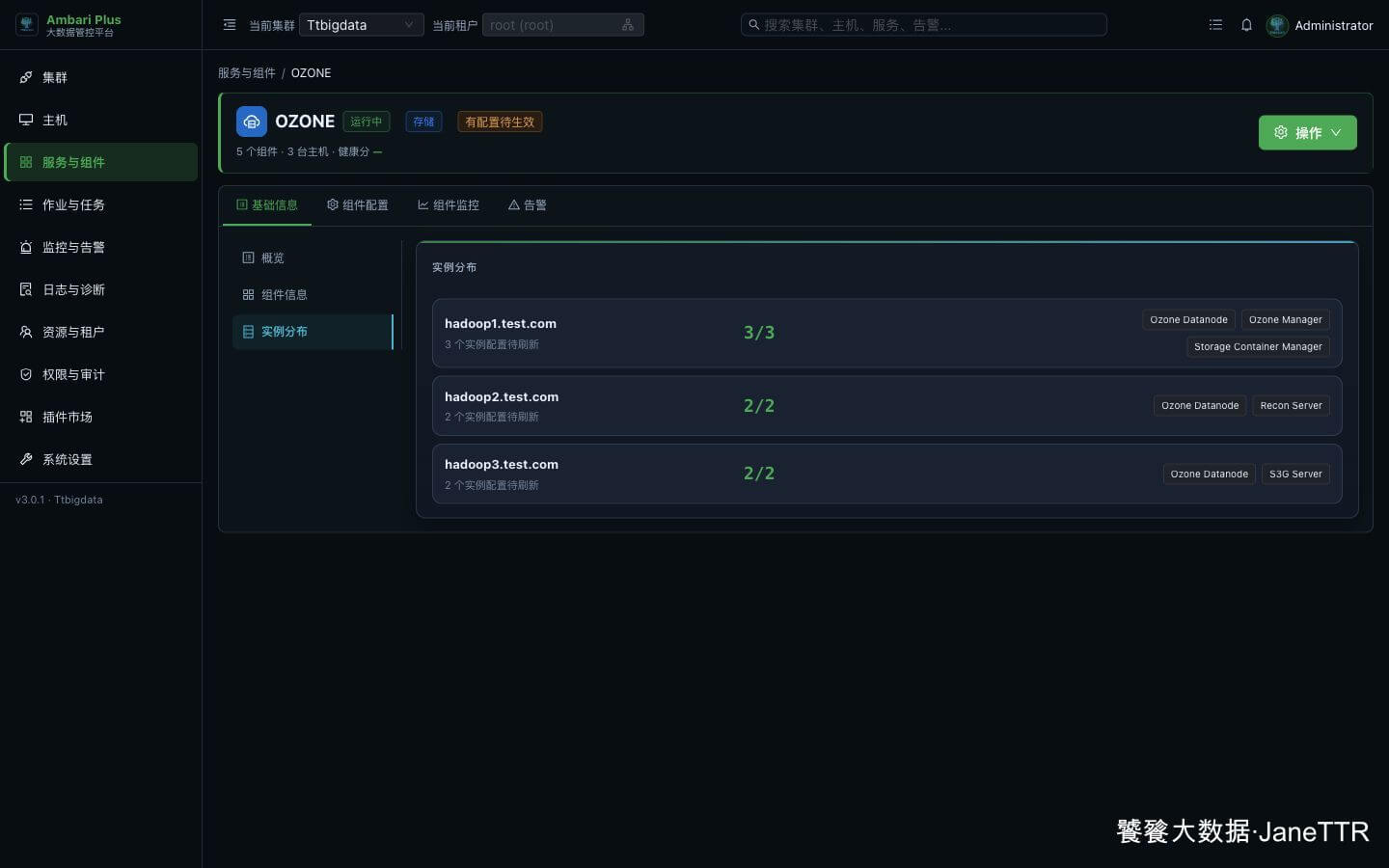Image resolution: width=1389 pixels, height=868 pixels.
Task: Click 3 个实例配置待刷新 text
Action: pos(492,344)
